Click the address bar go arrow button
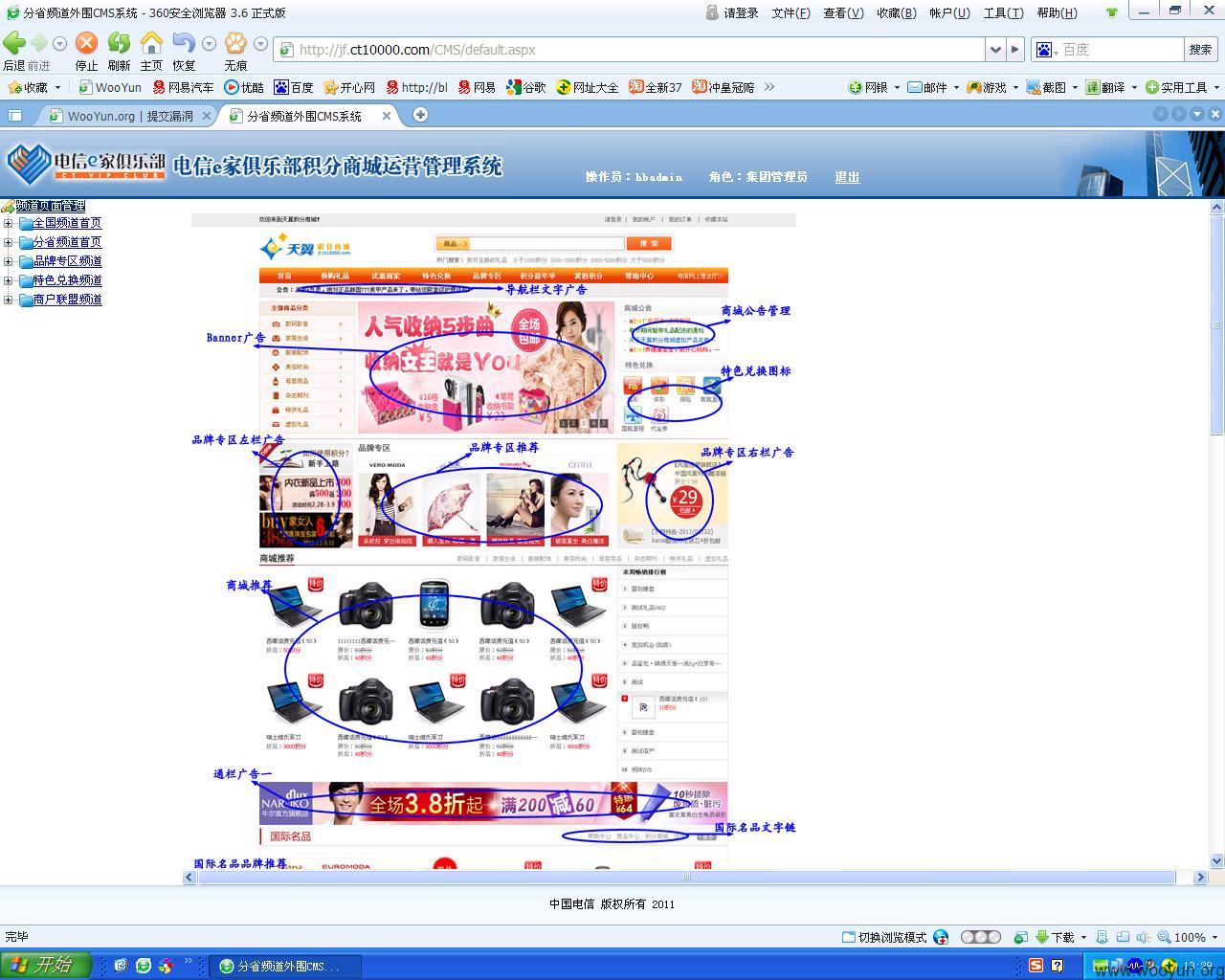1225x980 pixels. 1015,50
